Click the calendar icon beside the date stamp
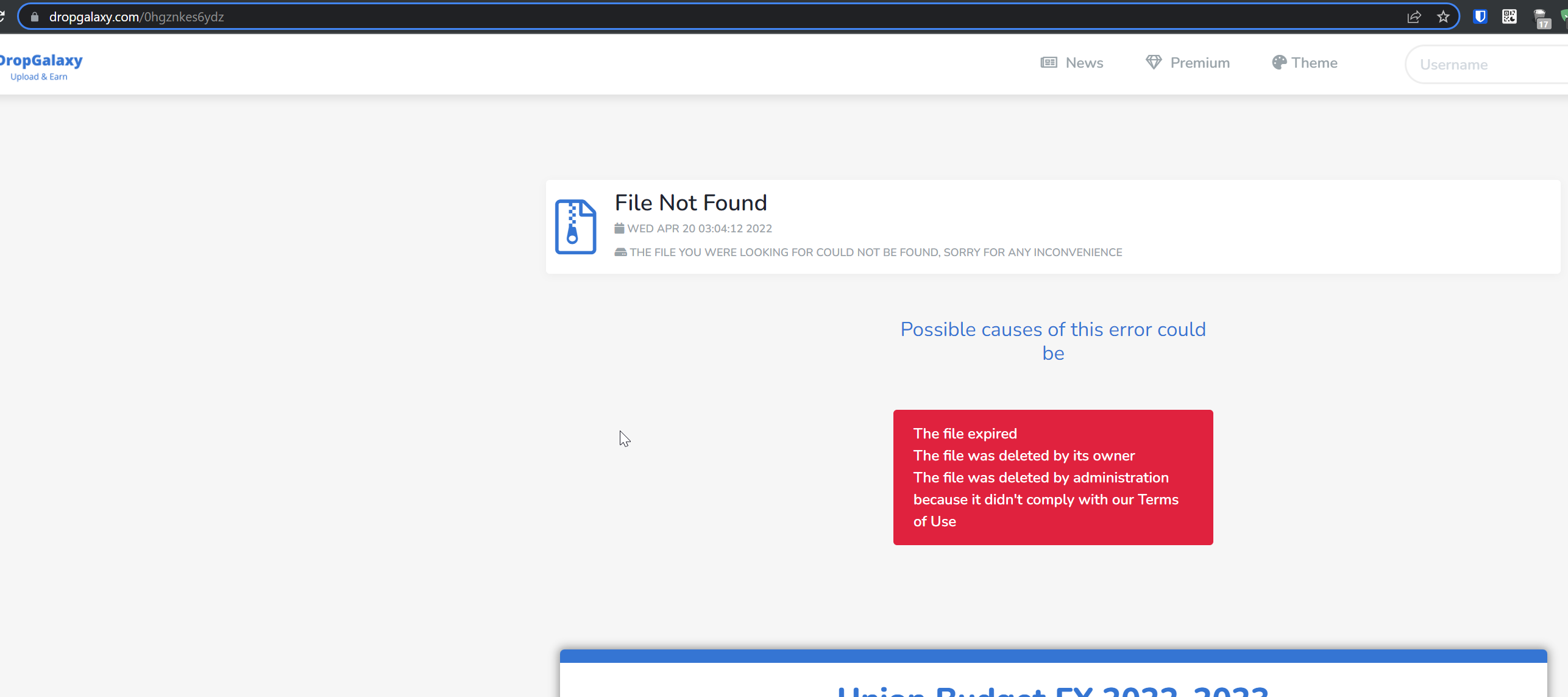The height and width of the screenshot is (697, 1568). (x=619, y=229)
